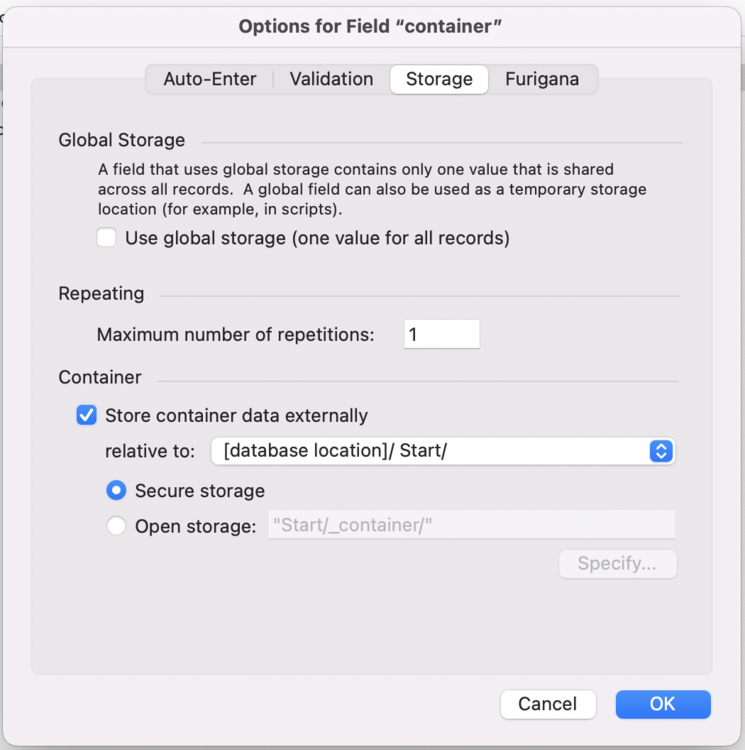Click the Maximum number of repetitions field
745x750 pixels.
441,334
